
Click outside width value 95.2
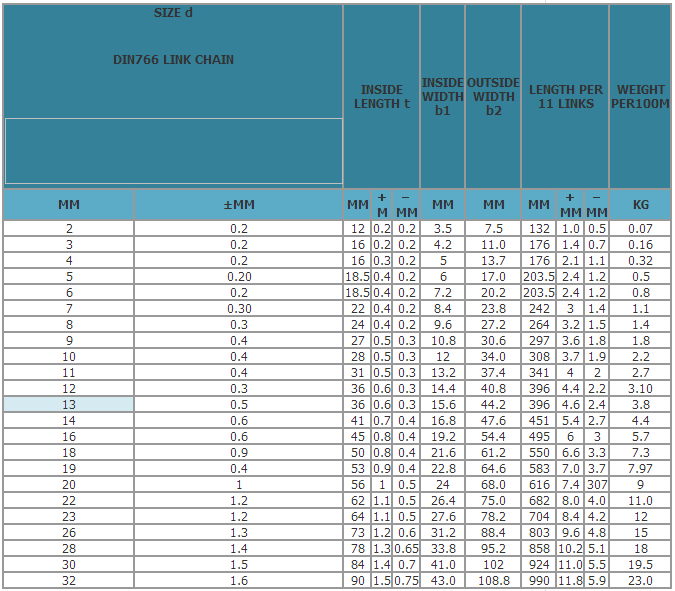pyautogui.click(x=493, y=548)
